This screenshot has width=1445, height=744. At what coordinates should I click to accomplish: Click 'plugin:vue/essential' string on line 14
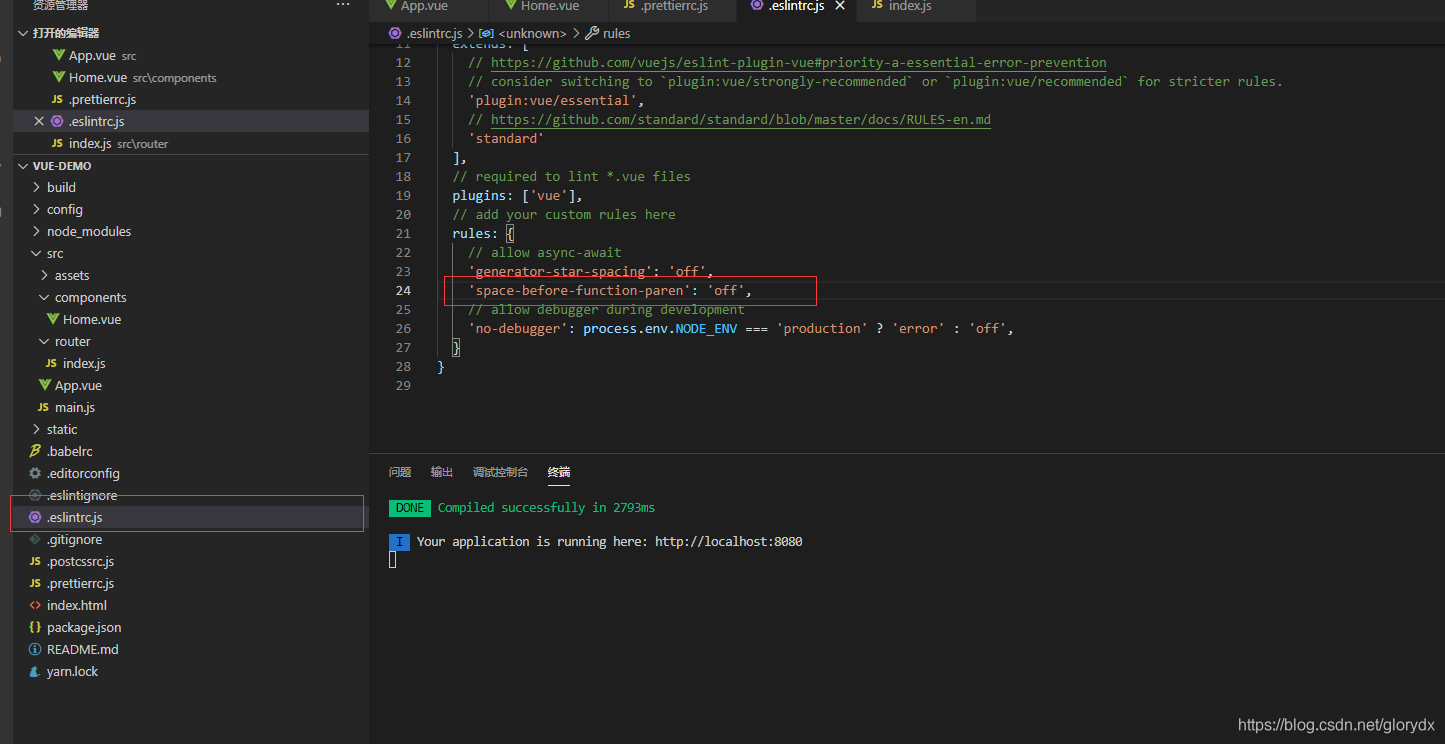552,100
